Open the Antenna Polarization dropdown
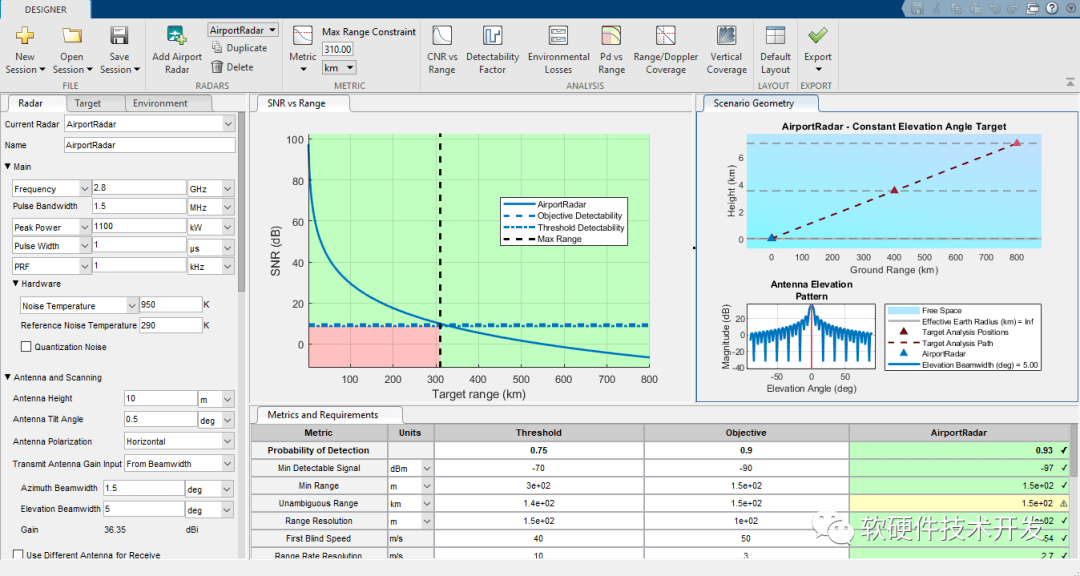The width and height of the screenshot is (1080, 576). [x=178, y=441]
